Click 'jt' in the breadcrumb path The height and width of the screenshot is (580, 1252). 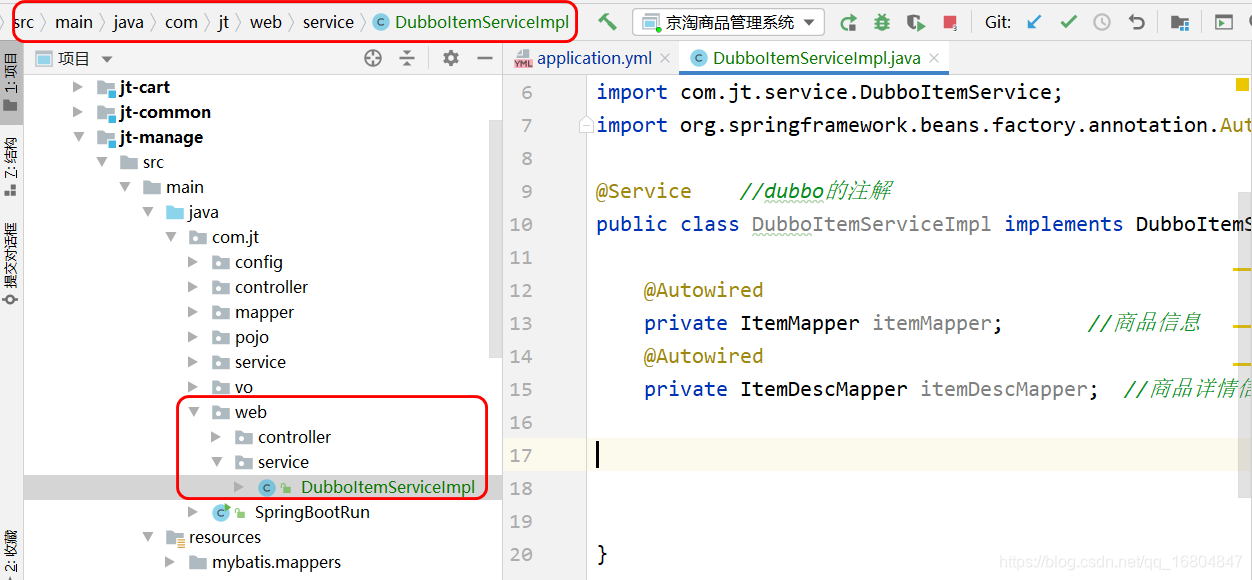(x=223, y=22)
